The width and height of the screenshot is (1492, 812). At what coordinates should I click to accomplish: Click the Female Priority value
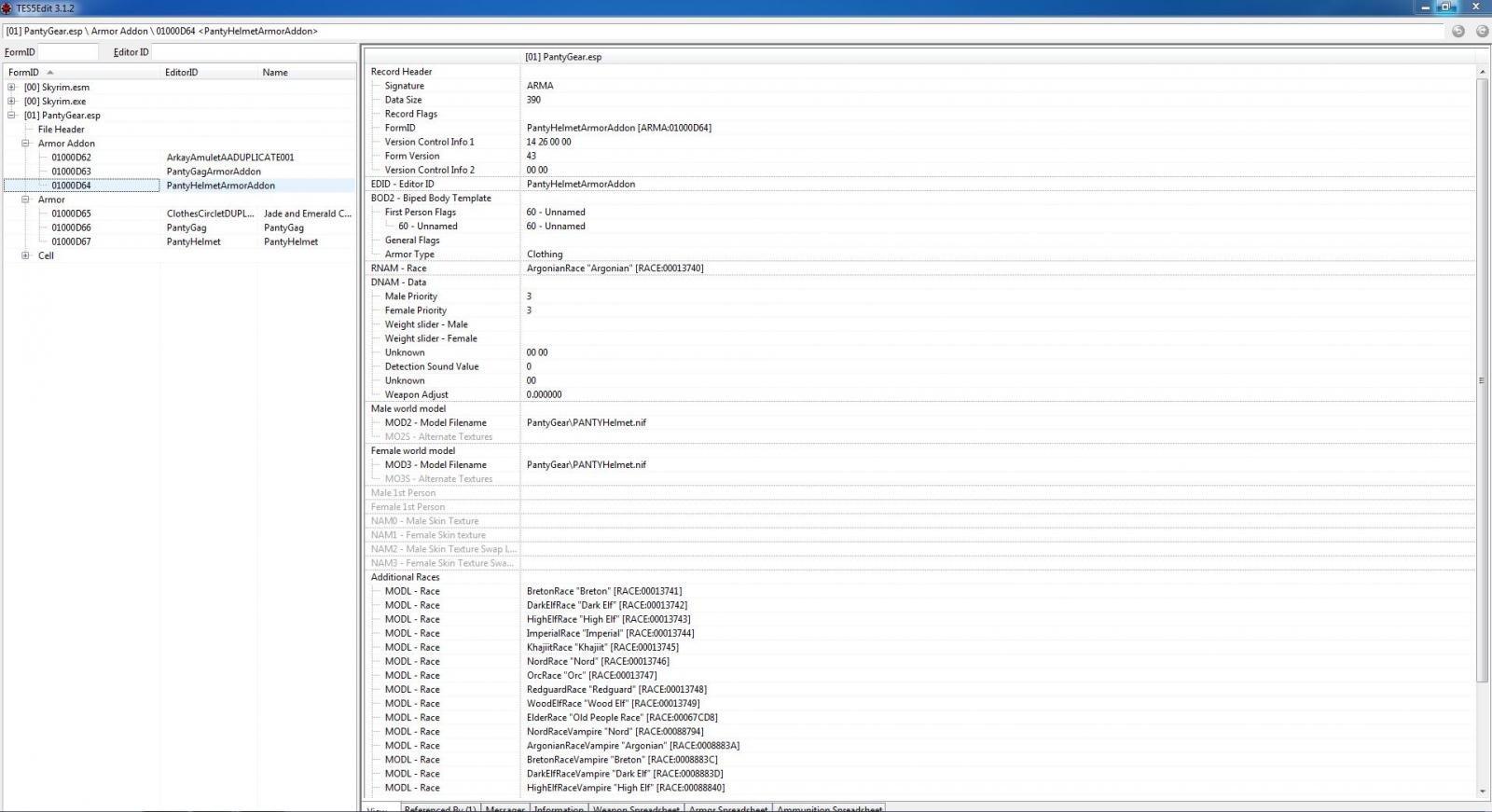click(x=529, y=310)
